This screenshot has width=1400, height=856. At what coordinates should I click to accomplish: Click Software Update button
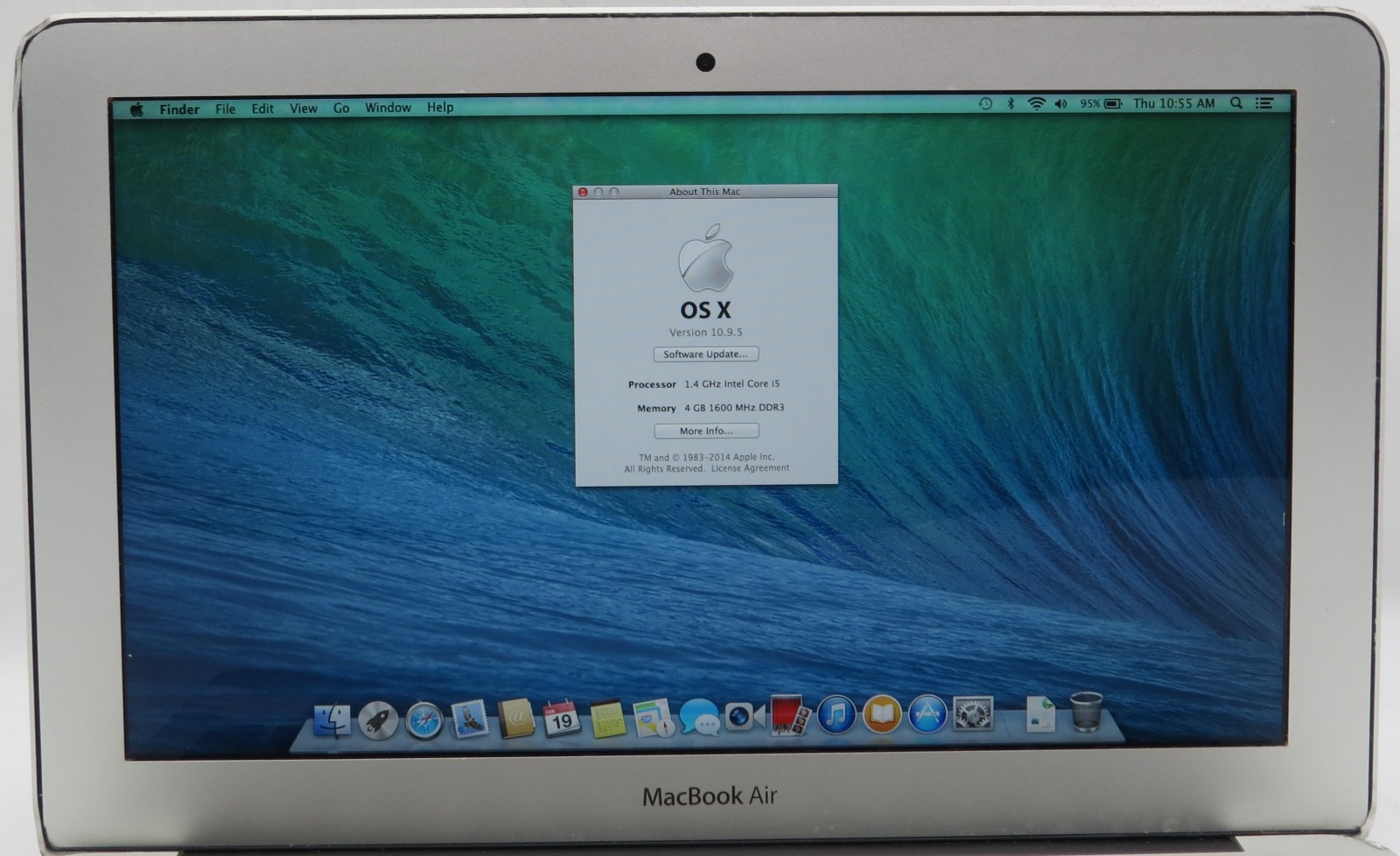click(706, 354)
